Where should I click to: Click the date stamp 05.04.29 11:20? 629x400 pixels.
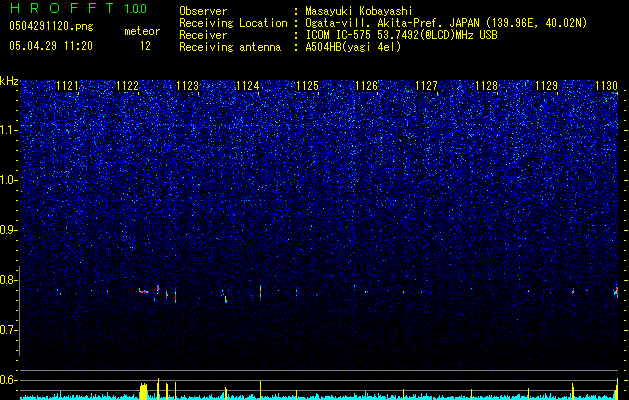tap(51, 46)
